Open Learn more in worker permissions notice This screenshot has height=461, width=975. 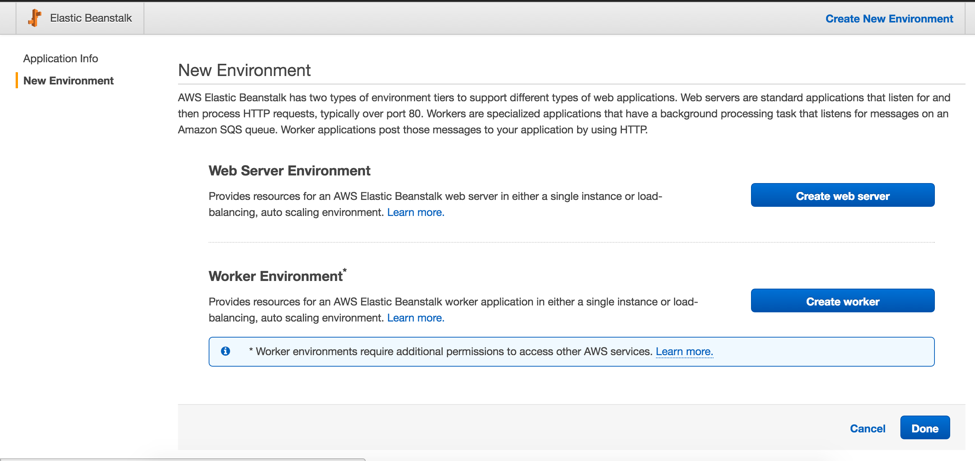pyautogui.click(x=684, y=351)
